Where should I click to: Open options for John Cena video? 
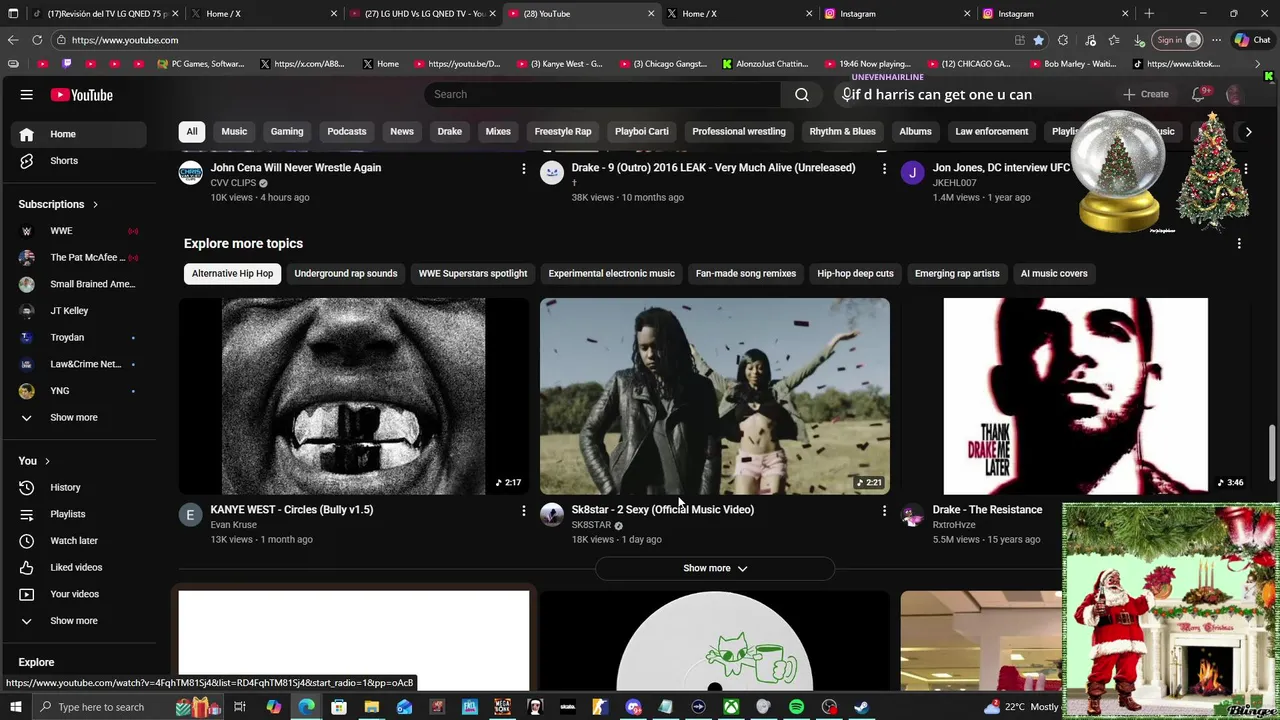pos(523,169)
